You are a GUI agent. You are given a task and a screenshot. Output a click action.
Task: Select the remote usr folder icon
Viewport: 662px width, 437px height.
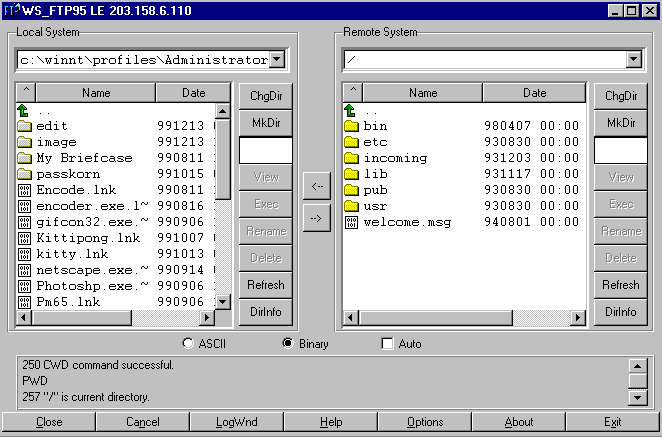click(x=351, y=206)
